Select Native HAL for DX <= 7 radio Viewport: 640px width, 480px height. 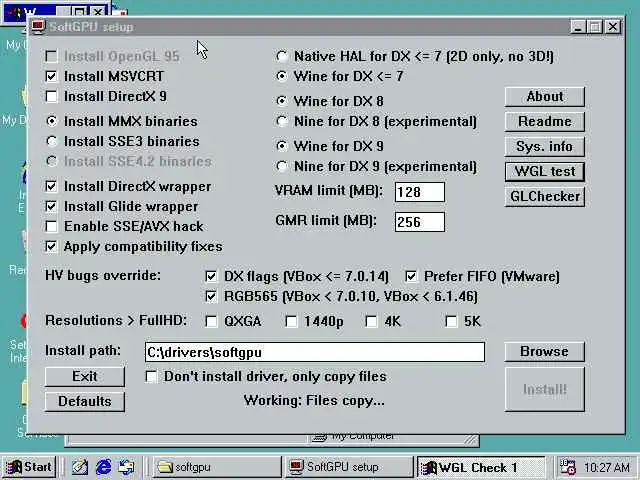click(x=282, y=56)
